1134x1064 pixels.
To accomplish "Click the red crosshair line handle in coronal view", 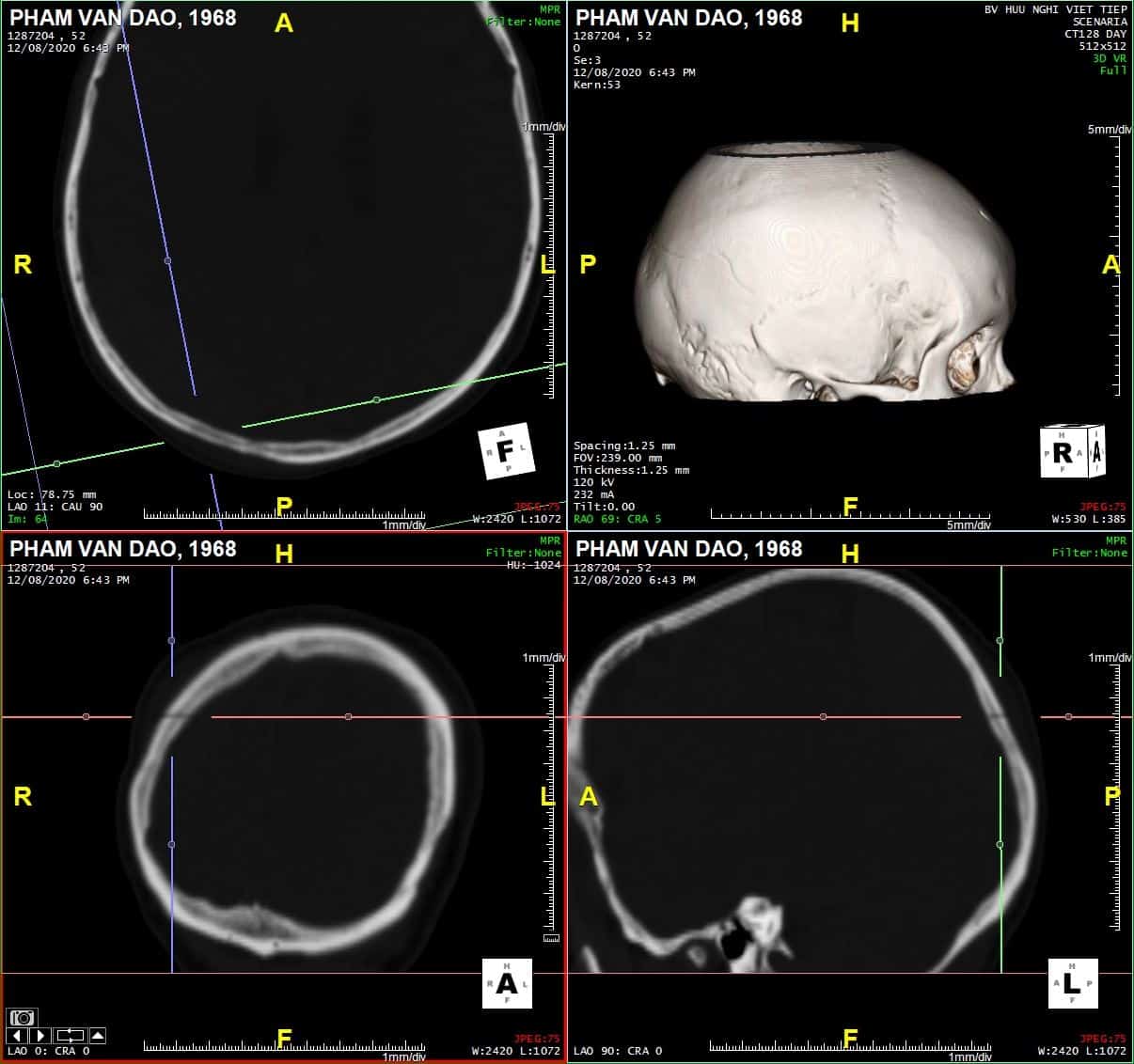I will [348, 717].
